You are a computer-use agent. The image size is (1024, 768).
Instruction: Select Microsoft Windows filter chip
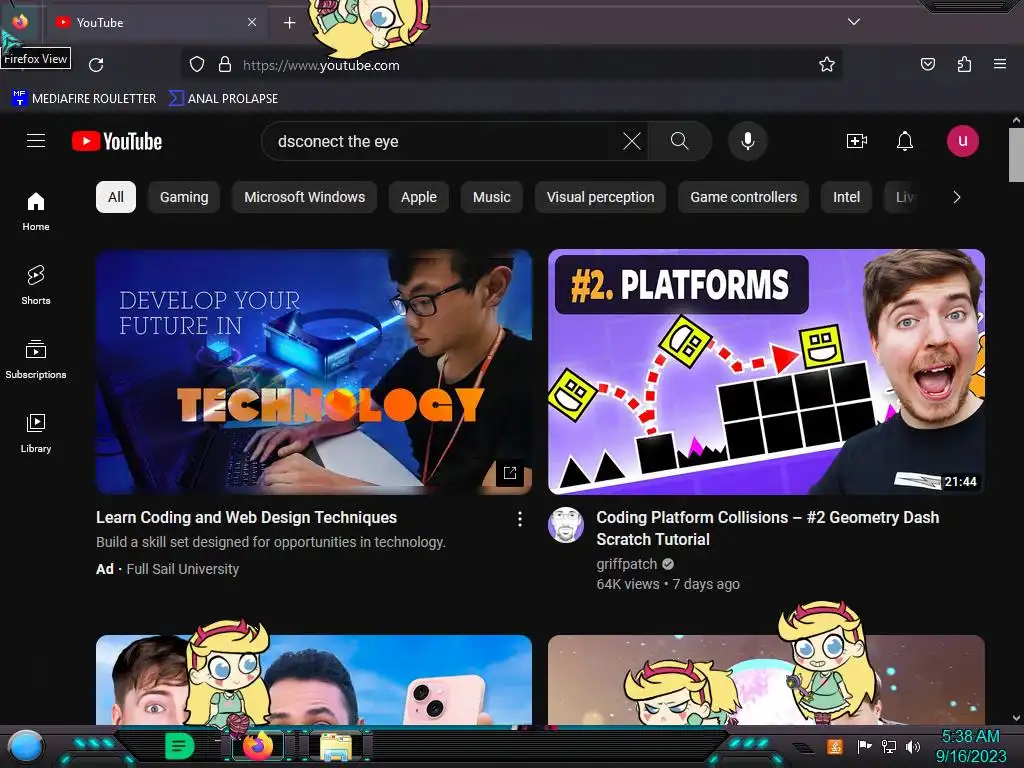304,197
